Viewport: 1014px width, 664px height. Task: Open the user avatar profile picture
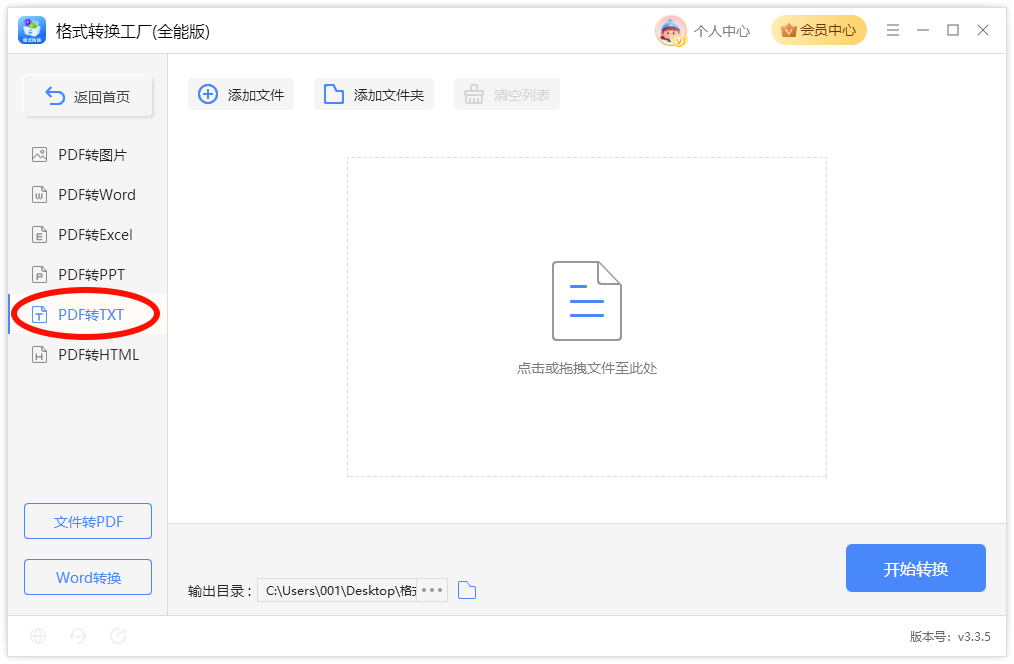671,30
